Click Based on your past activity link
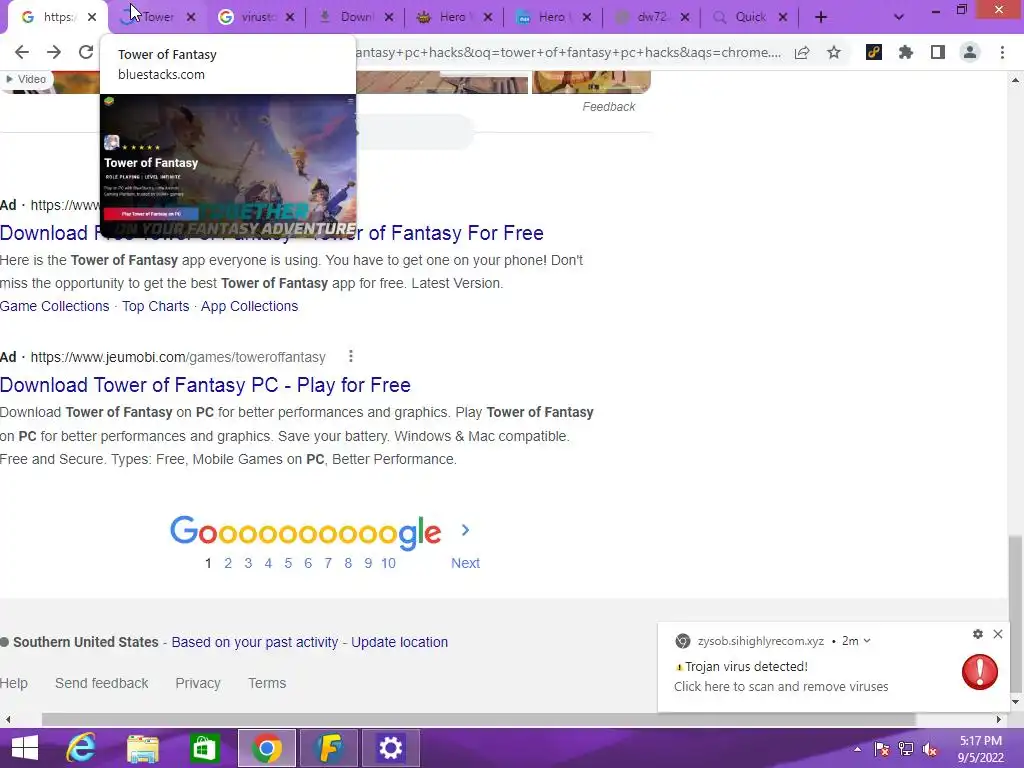1024x768 pixels. pos(255,642)
